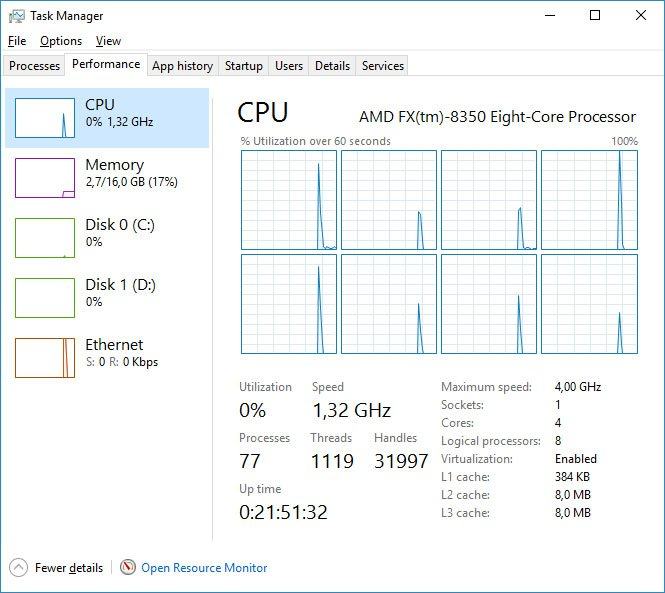Click the Fewer details arrow icon
The height and width of the screenshot is (593, 665).
point(18,567)
